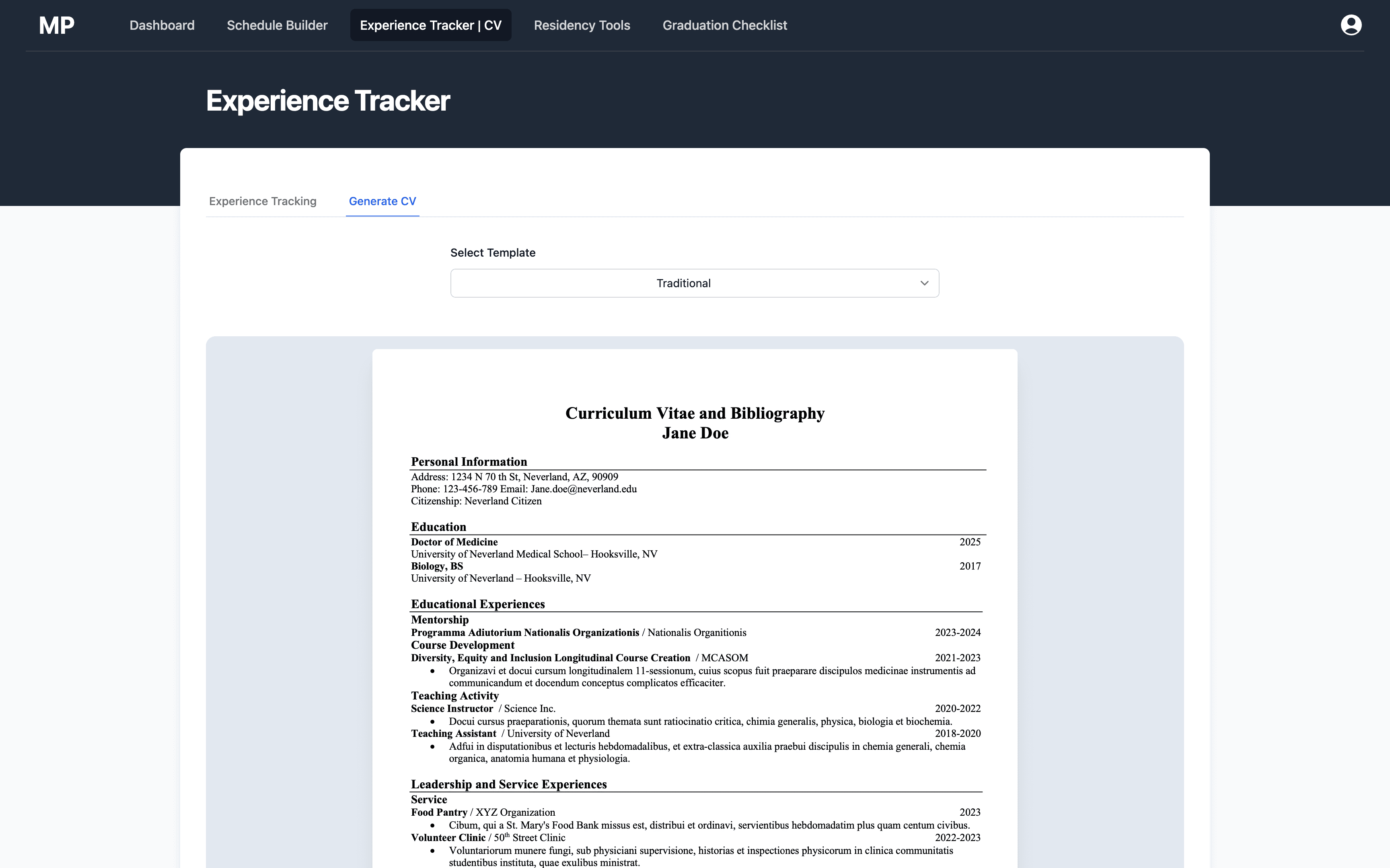Click the Doctor of Medicine entry
The height and width of the screenshot is (868, 1390).
(454, 542)
